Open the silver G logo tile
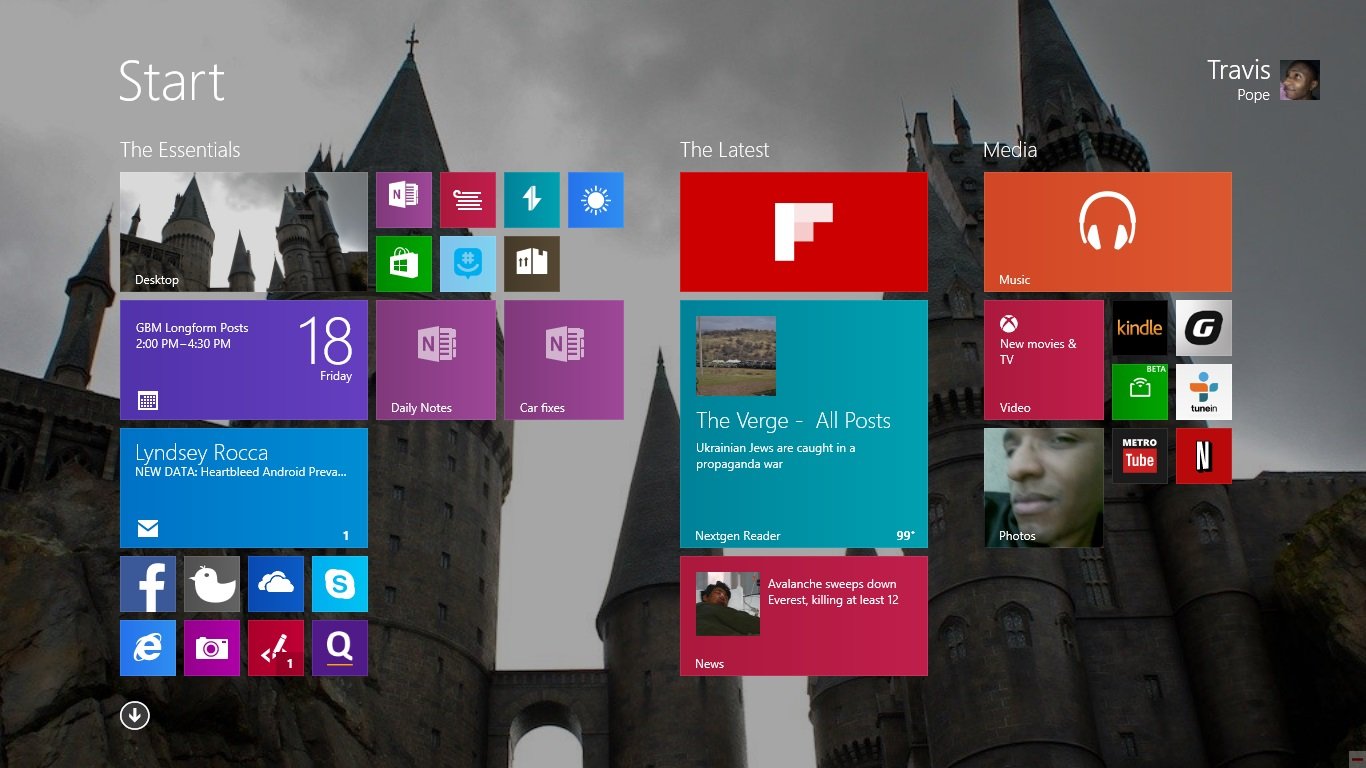Screen dimensions: 1366x768 pos(1204,328)
